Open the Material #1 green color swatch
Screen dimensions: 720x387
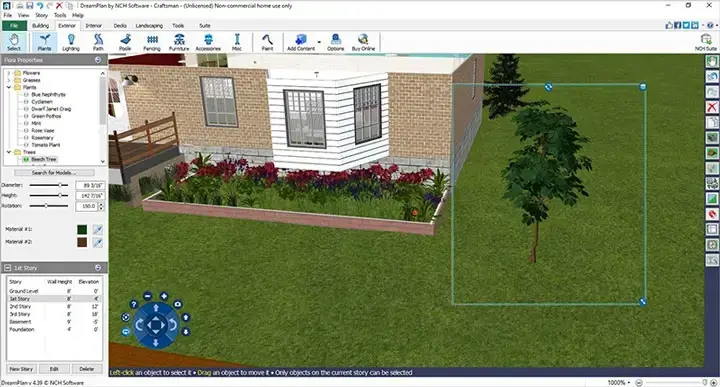82,230
